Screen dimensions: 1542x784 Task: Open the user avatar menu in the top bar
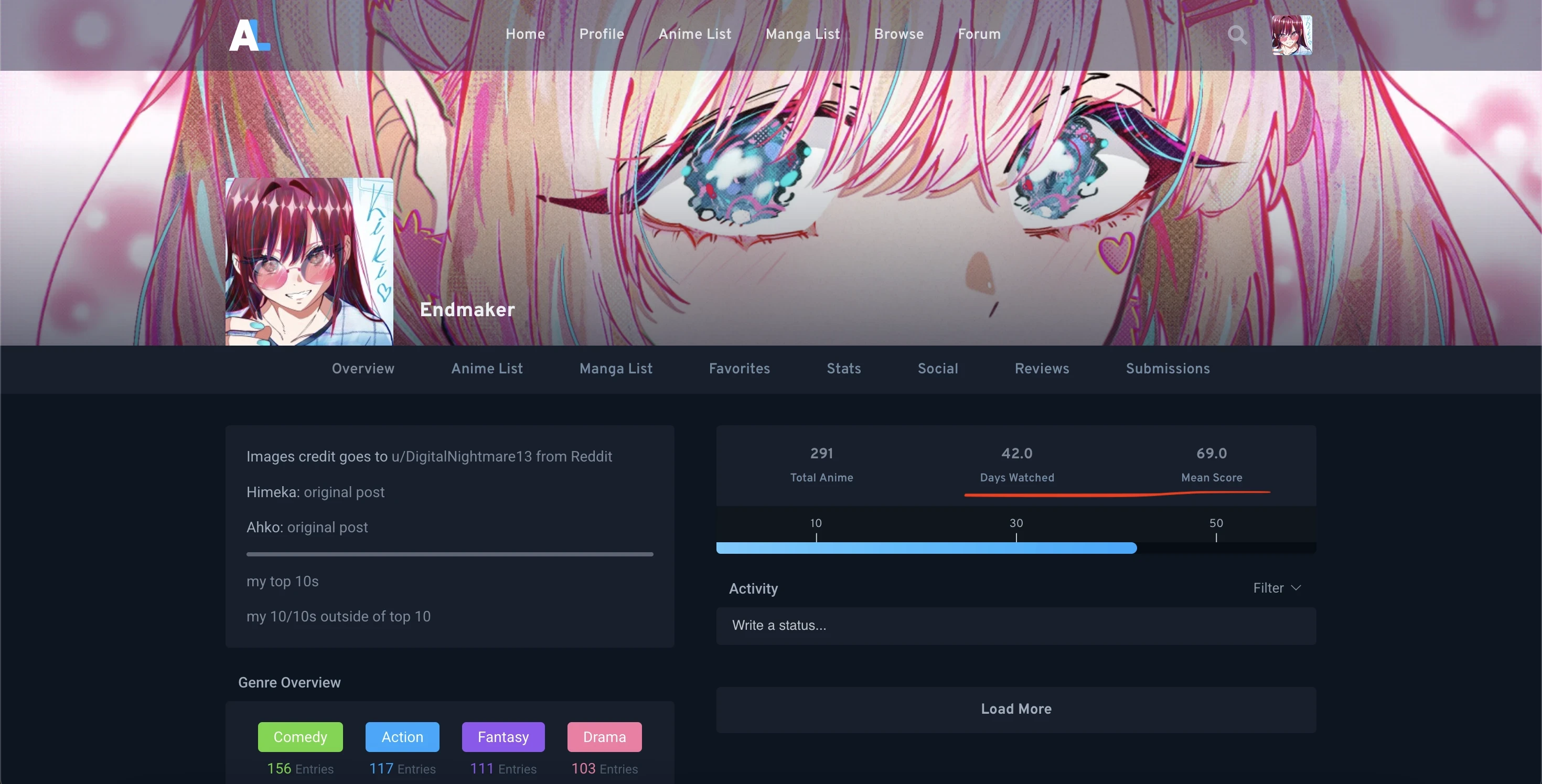coord(1292,35)
